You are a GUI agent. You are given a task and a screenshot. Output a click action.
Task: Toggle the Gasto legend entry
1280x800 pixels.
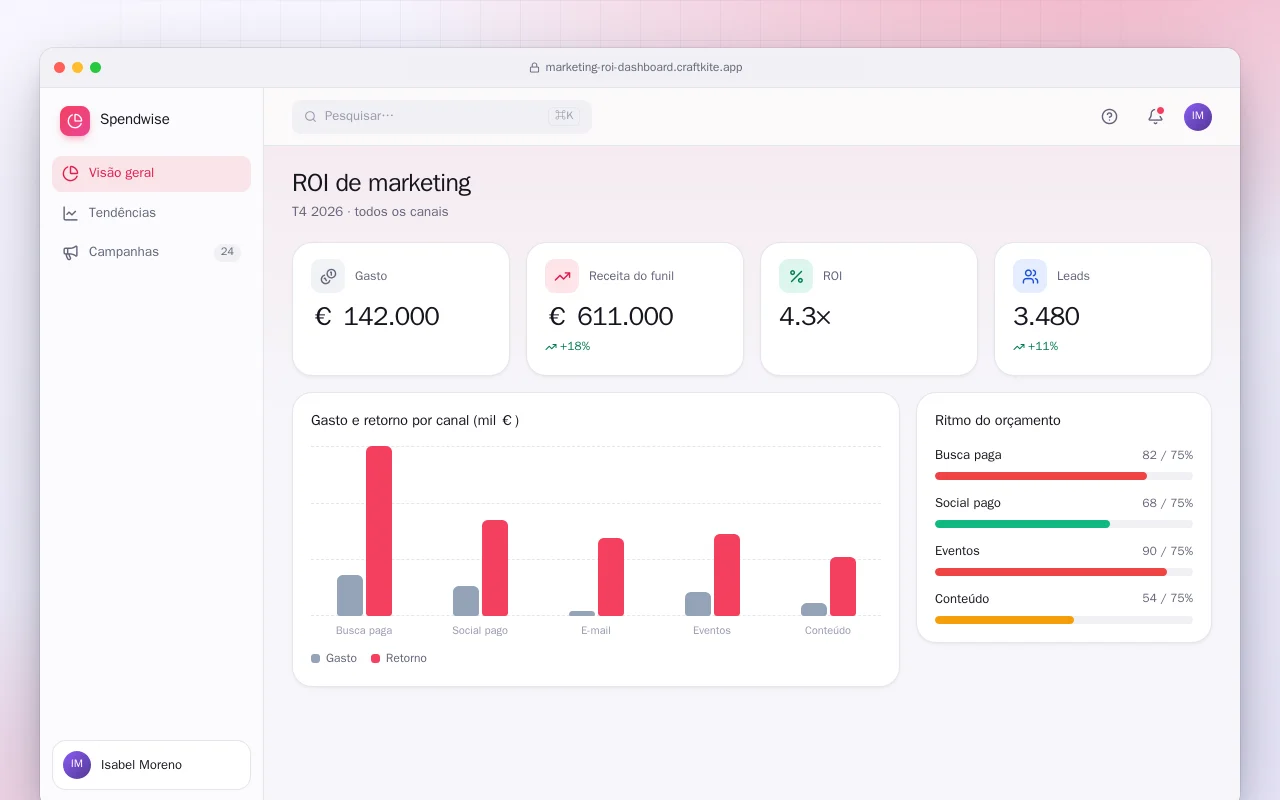pyautogui.click(x=334, y=659)
